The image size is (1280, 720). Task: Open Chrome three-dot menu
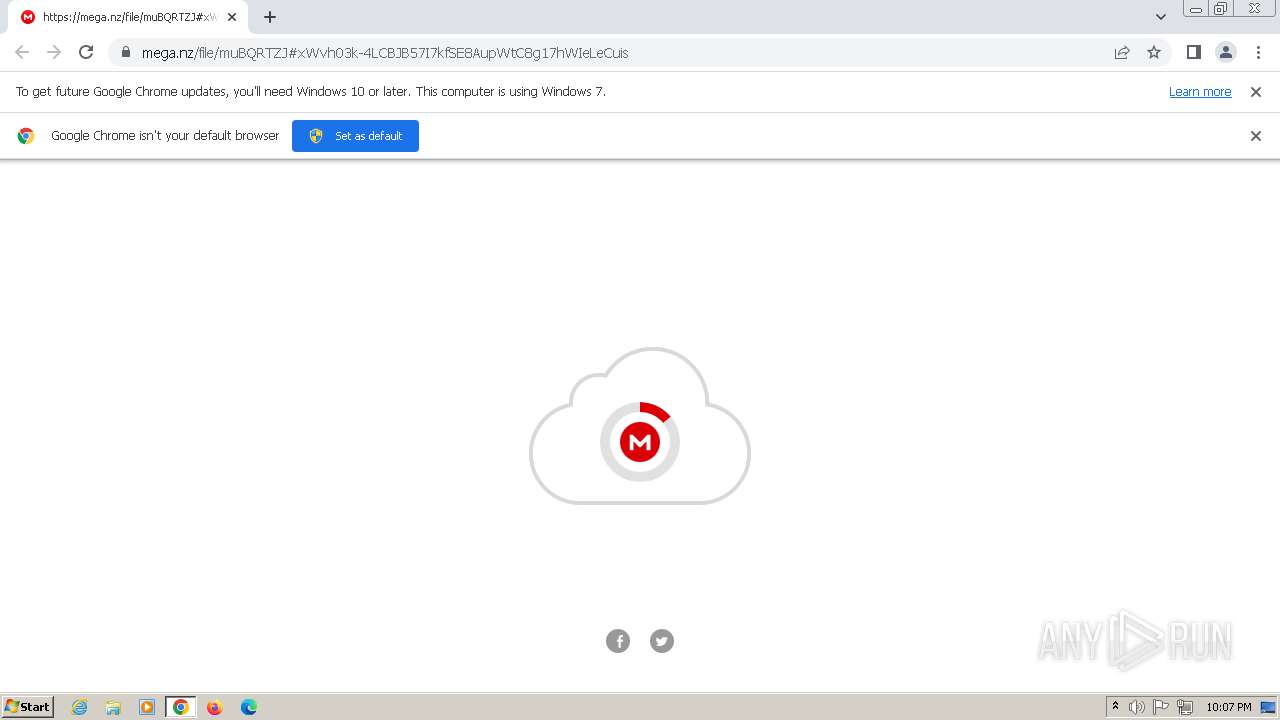click(x=1257, y=52)
